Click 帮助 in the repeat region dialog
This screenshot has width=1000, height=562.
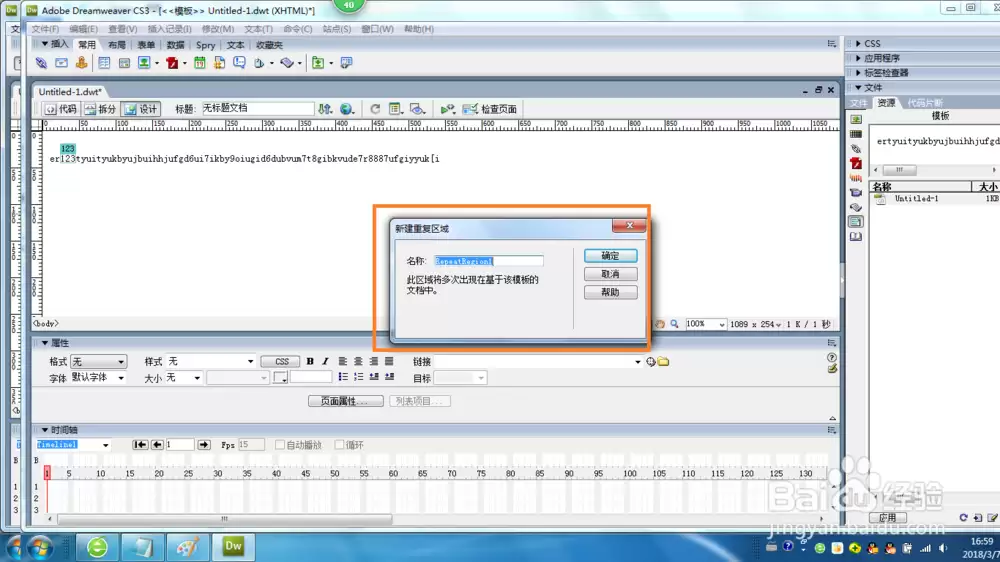point(610,292)
